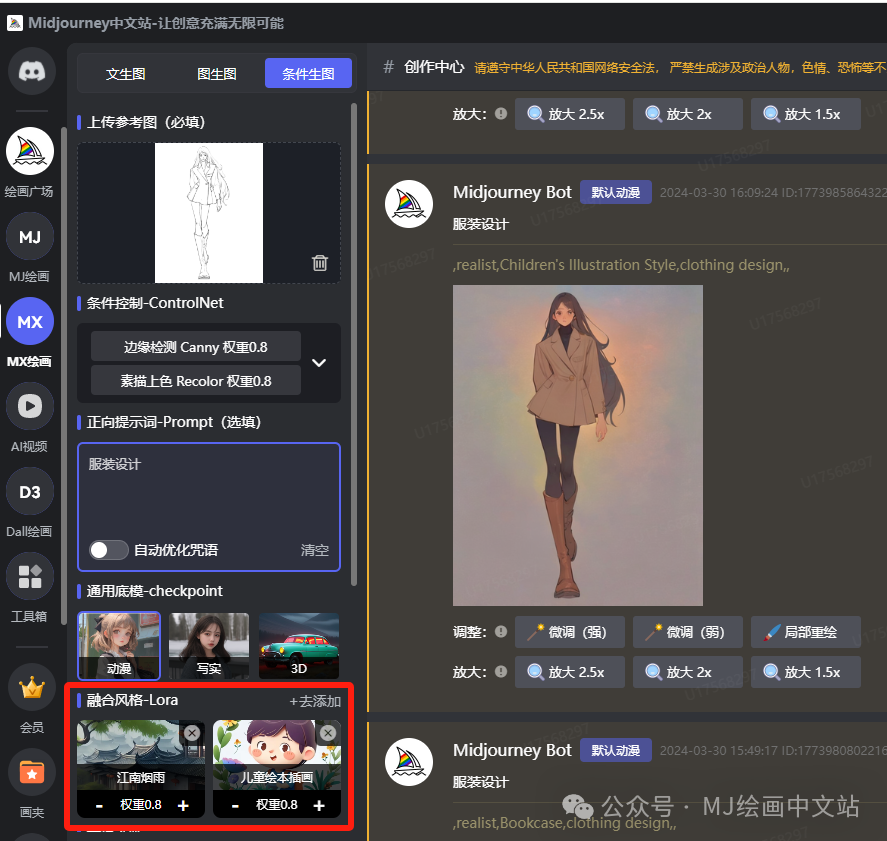Open the AI视频 section

[30, 406]
